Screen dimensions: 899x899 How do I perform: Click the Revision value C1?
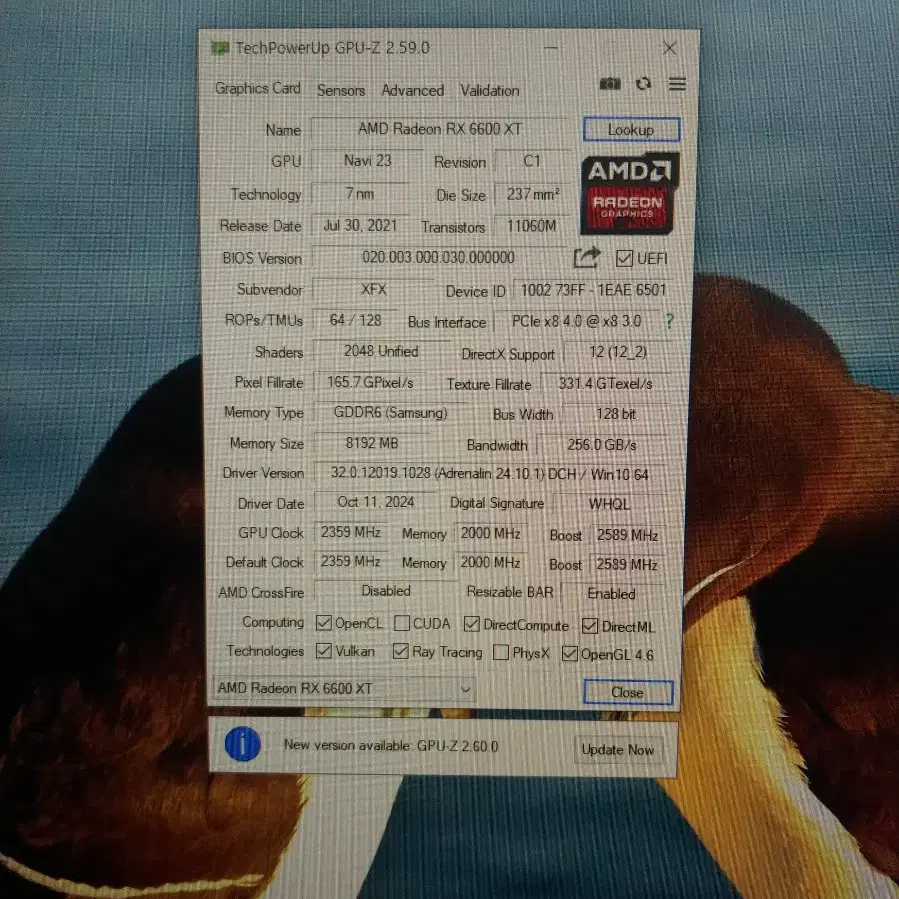coord(531,161)
